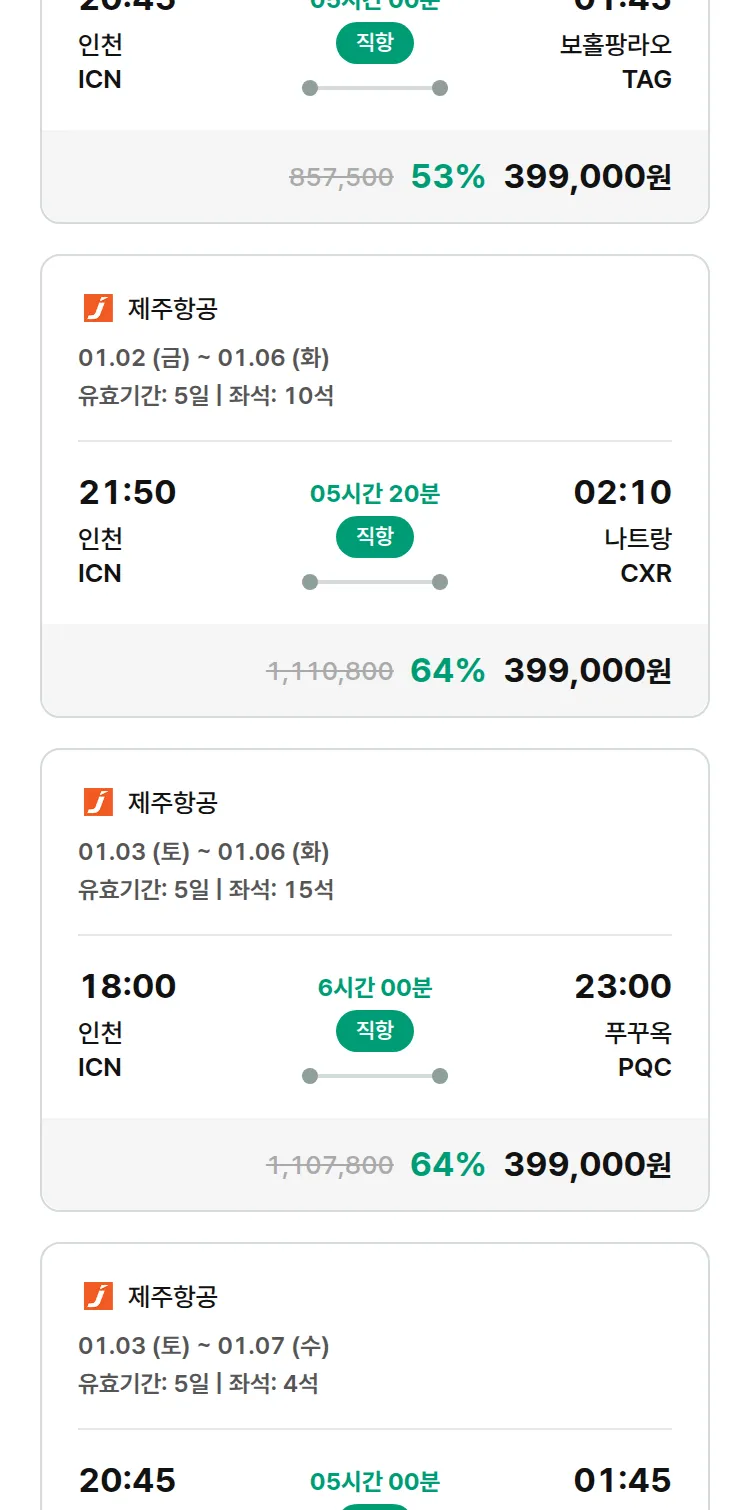Click the 01.03 (토) ~ 01.06 (화) date range
Image resolution: width=750 pixels, height=1510 pixels.
pyautogui.click(x=204, y=852)
